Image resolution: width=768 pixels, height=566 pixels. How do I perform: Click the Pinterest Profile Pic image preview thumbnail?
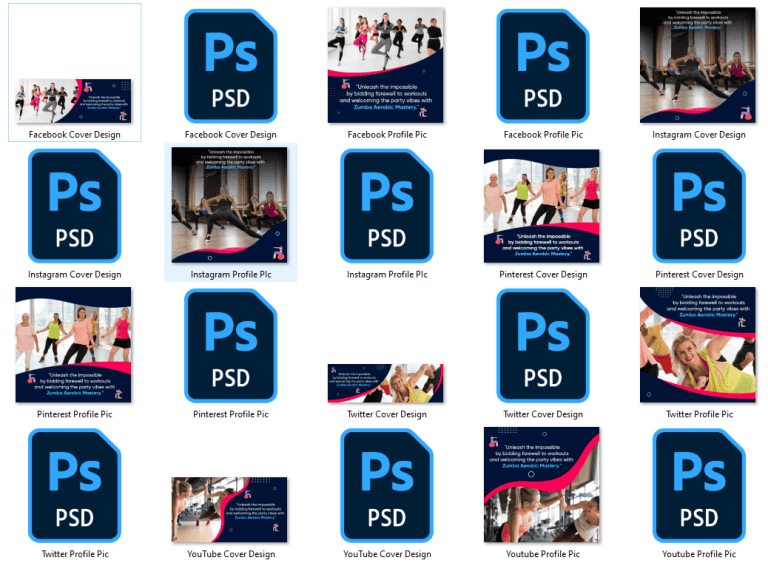pos(73,345)
